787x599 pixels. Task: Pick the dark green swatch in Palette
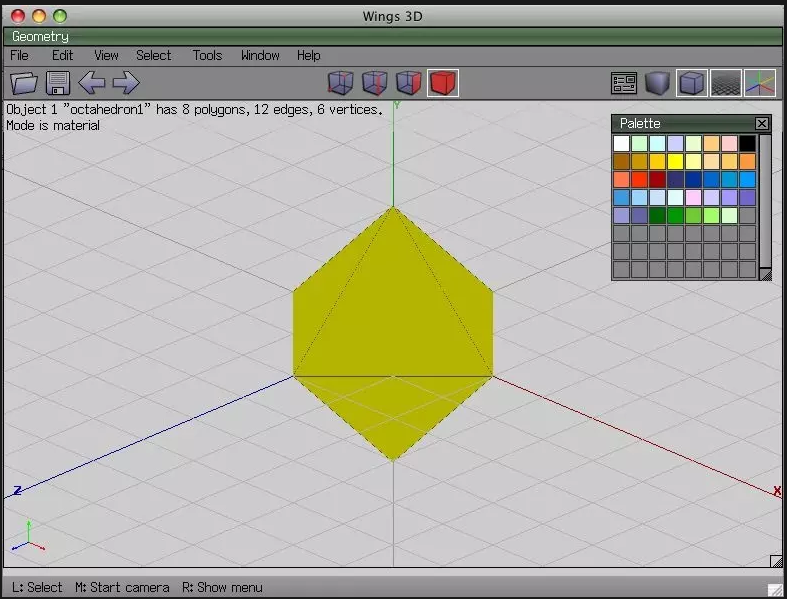tap(657, 215)
